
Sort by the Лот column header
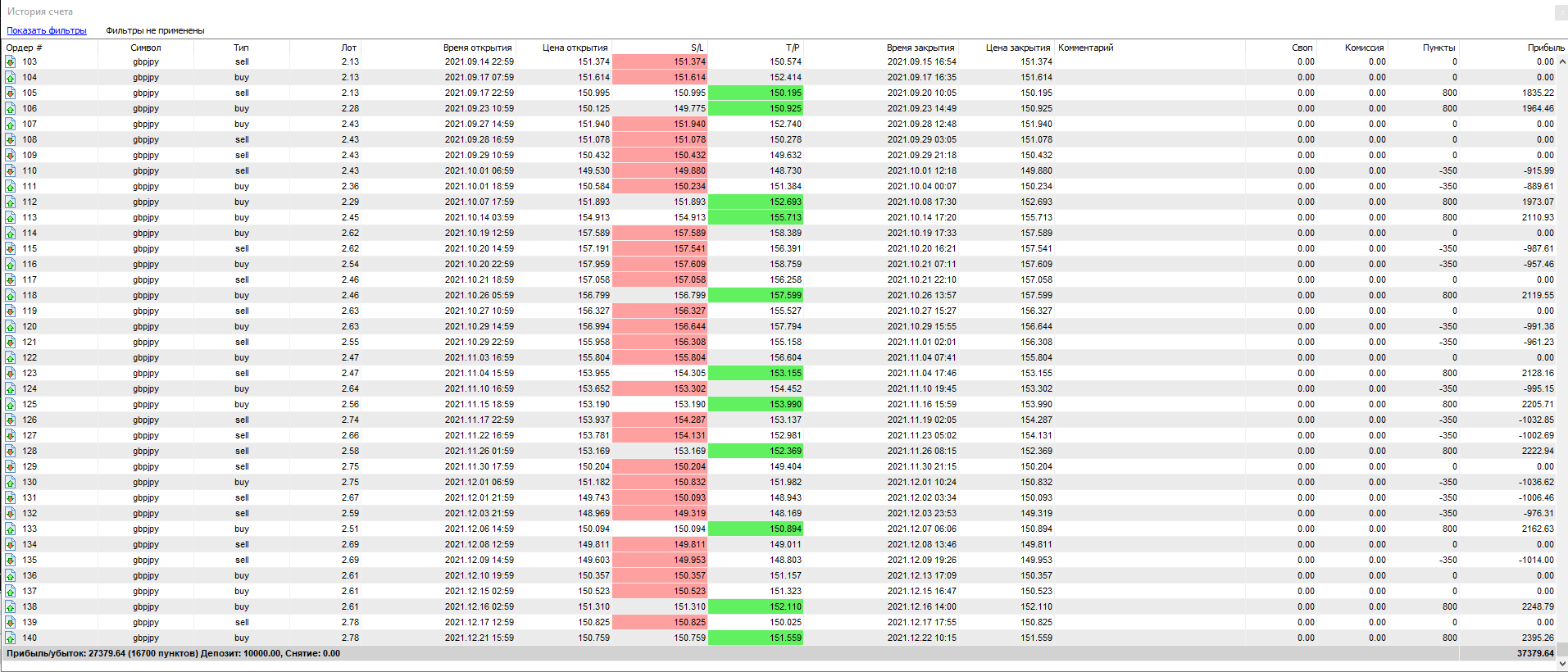(348, 48)
